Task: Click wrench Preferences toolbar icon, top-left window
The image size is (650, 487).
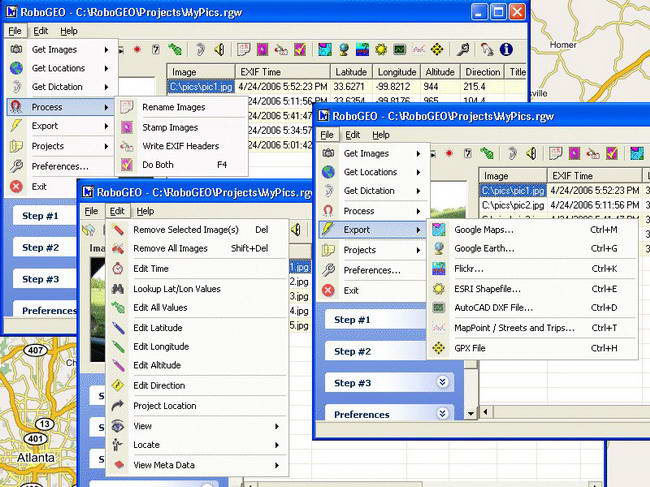Action: click(463, 50)
